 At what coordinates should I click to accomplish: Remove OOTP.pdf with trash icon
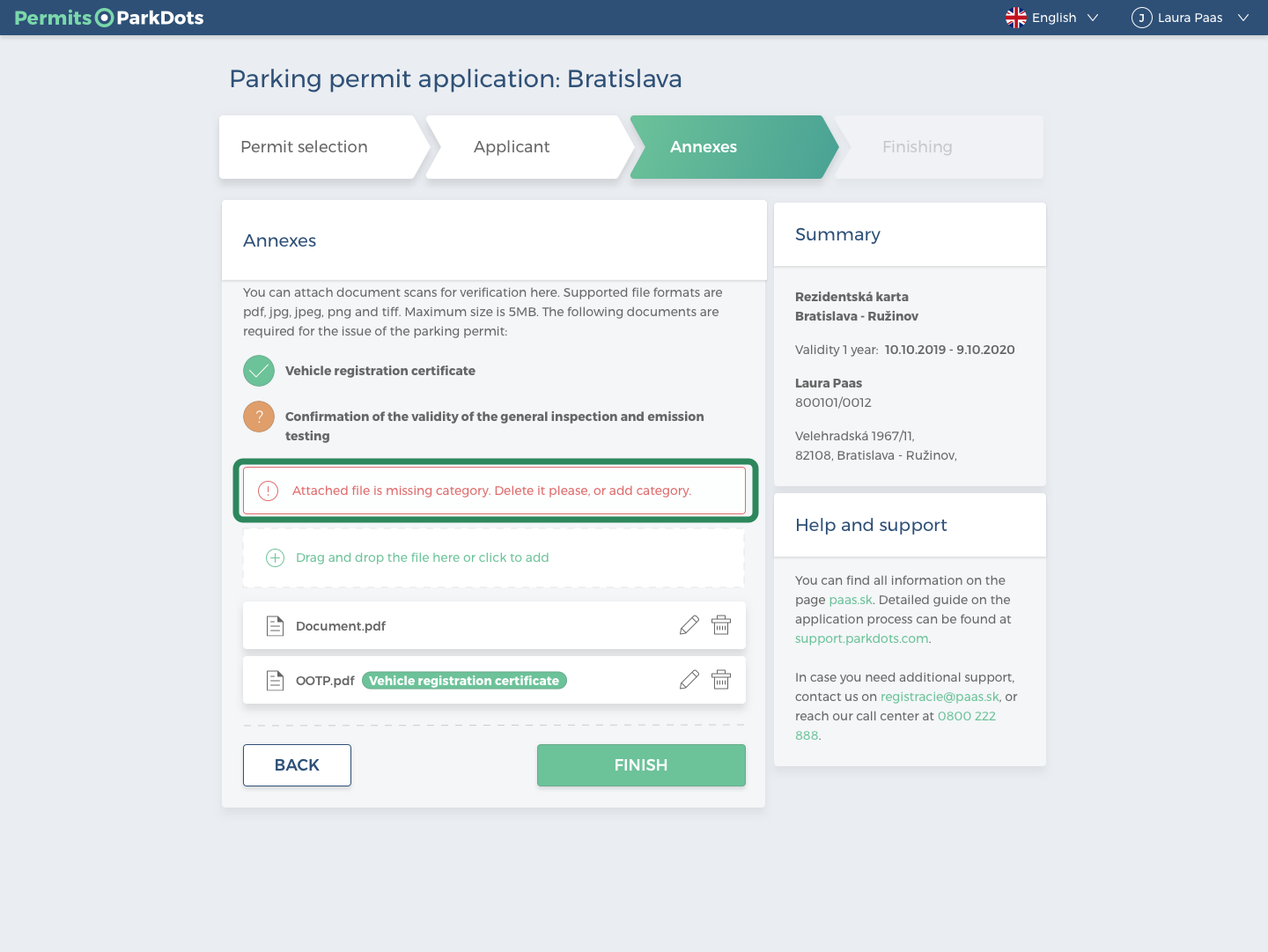click(x=721, y=680)
